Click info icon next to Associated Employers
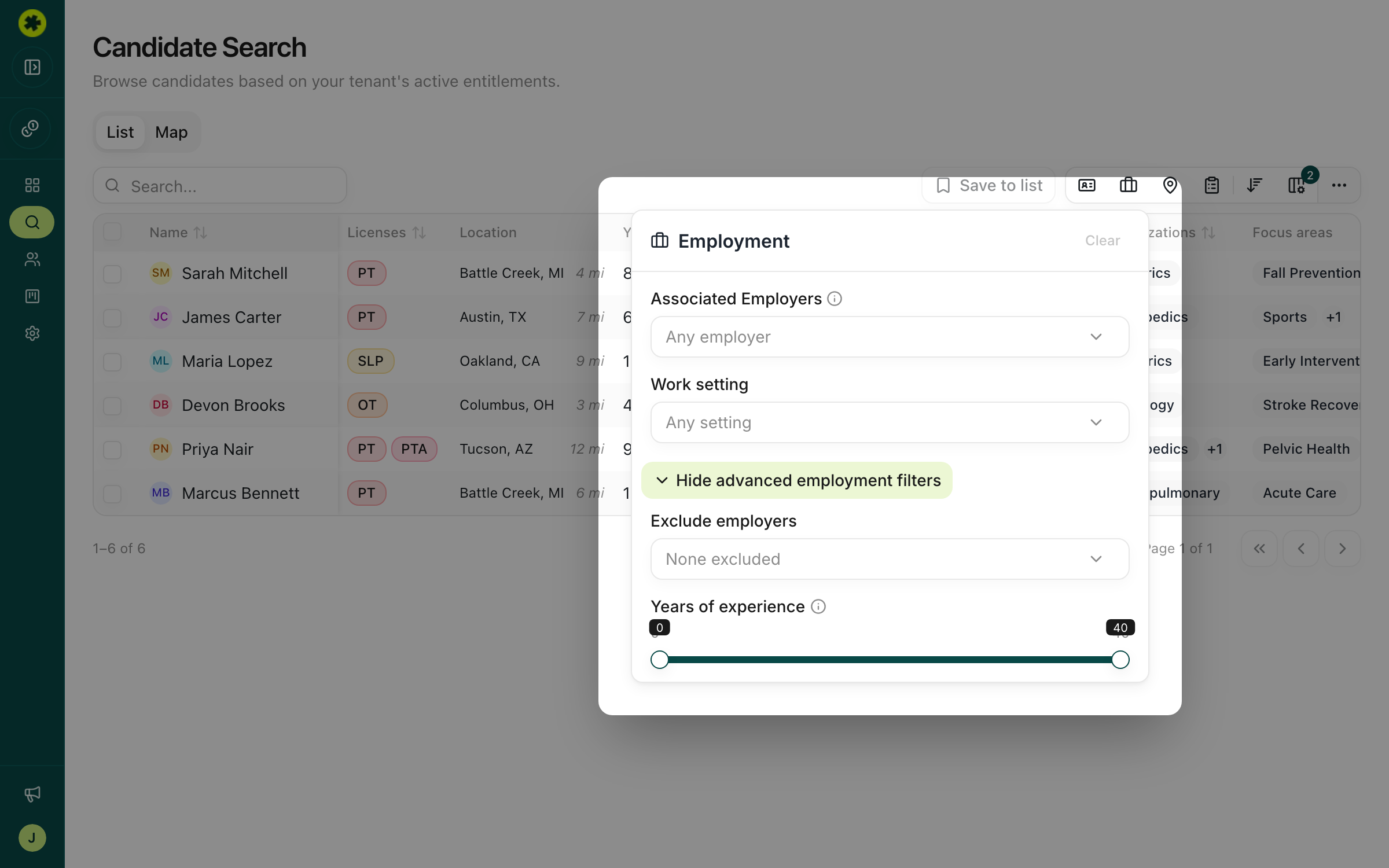Screen dimensions: 1389x868 tap(835, 299)
